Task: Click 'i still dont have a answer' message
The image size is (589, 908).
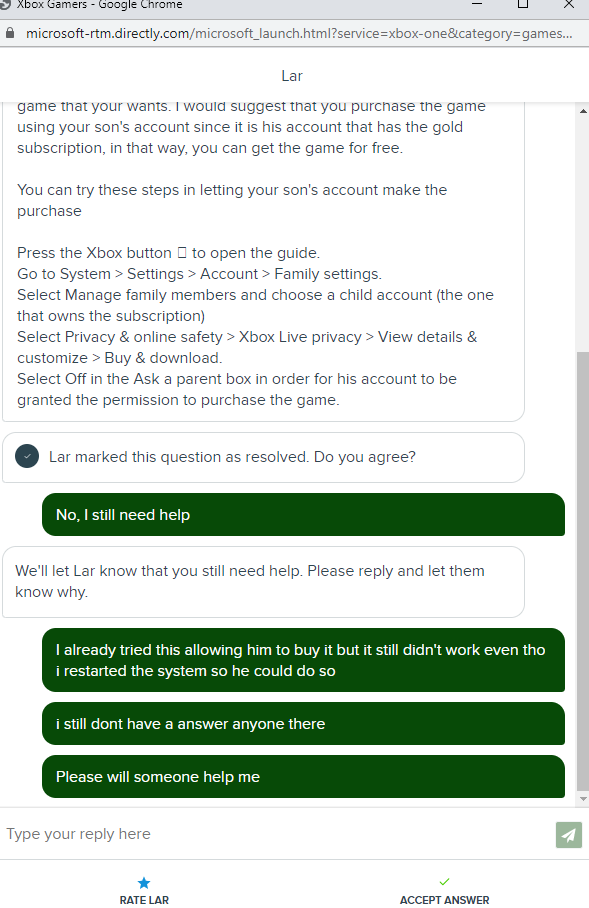Action: (x=303, y=724)
